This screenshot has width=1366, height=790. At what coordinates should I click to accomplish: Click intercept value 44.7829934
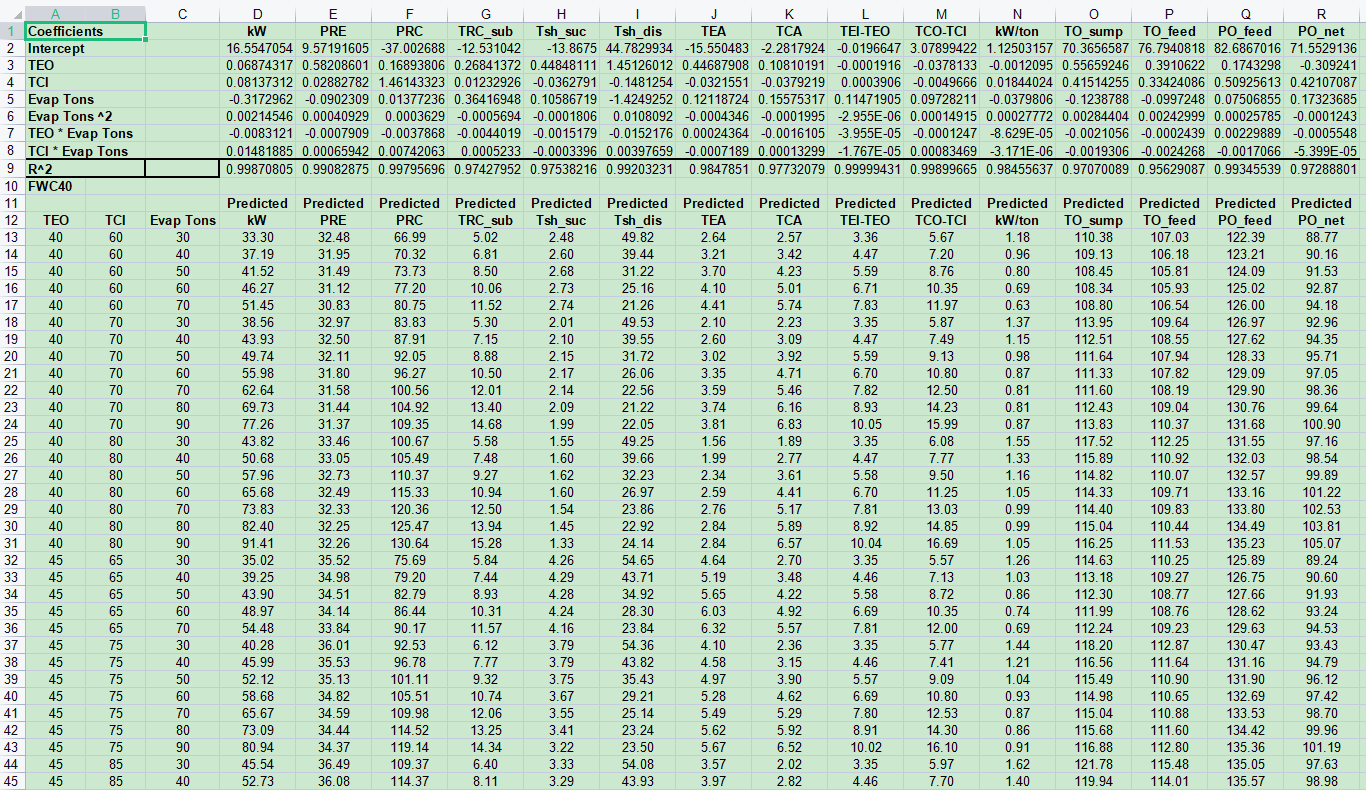[637, 48]
